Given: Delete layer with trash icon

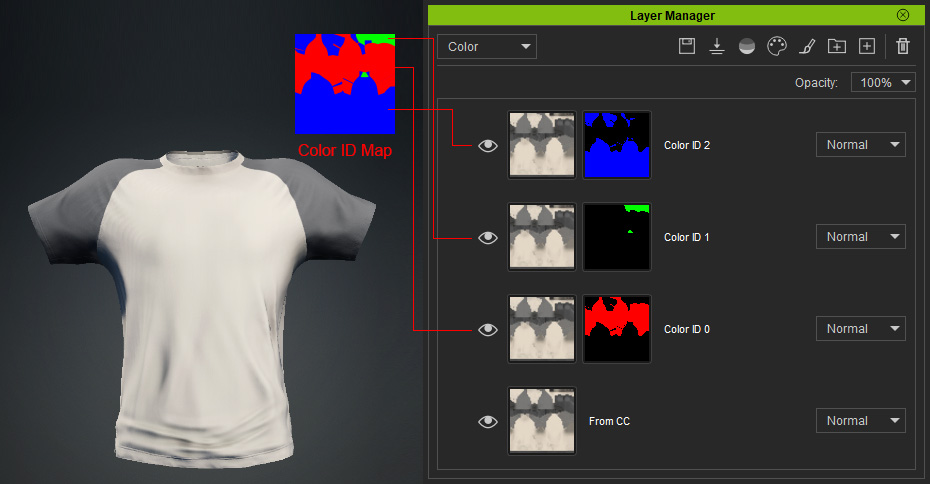Looking at the screenshot, I should pyautogui.click(x=903, y=46).
